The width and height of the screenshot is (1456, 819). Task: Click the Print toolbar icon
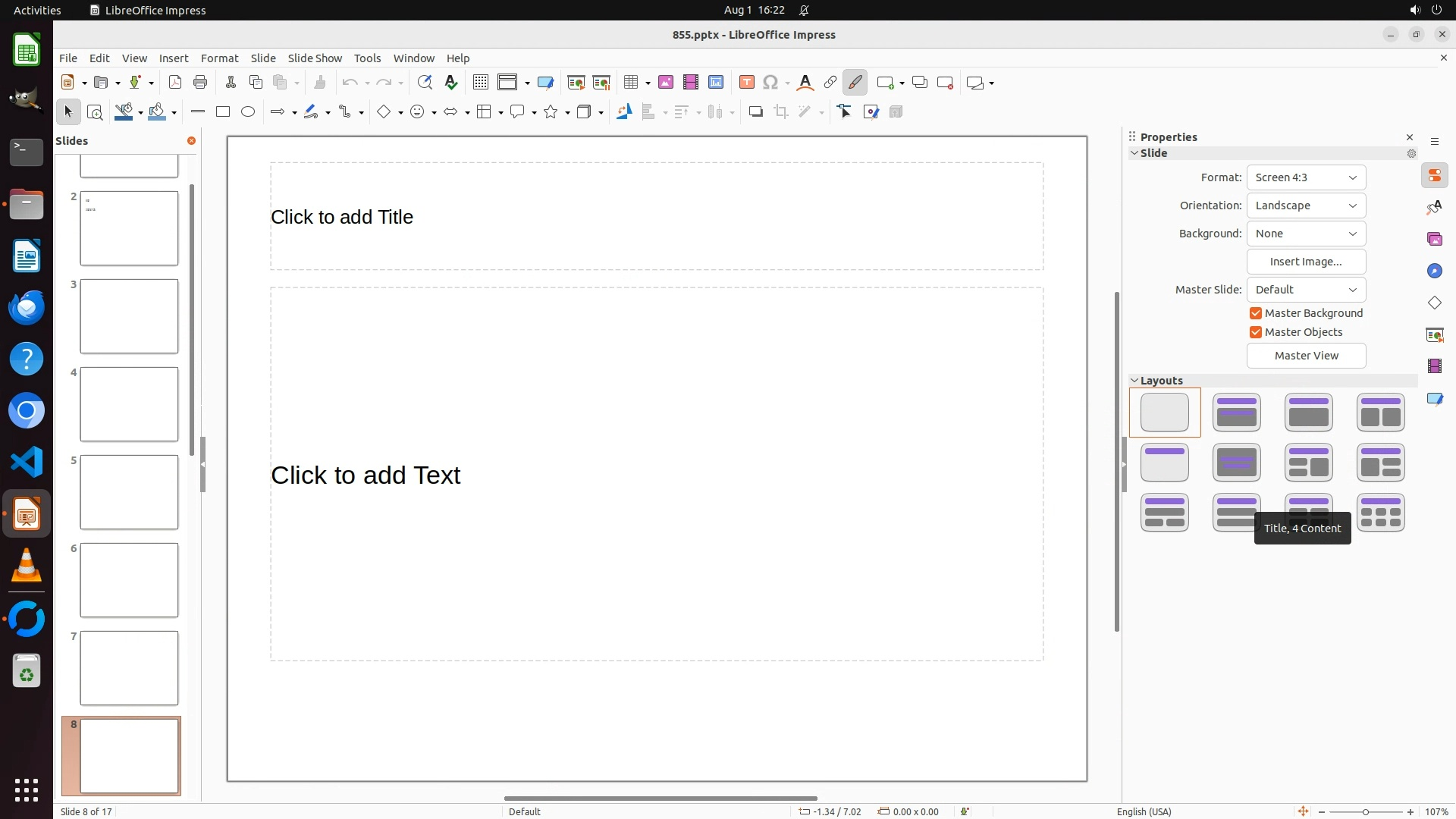[x=200, y=83]
